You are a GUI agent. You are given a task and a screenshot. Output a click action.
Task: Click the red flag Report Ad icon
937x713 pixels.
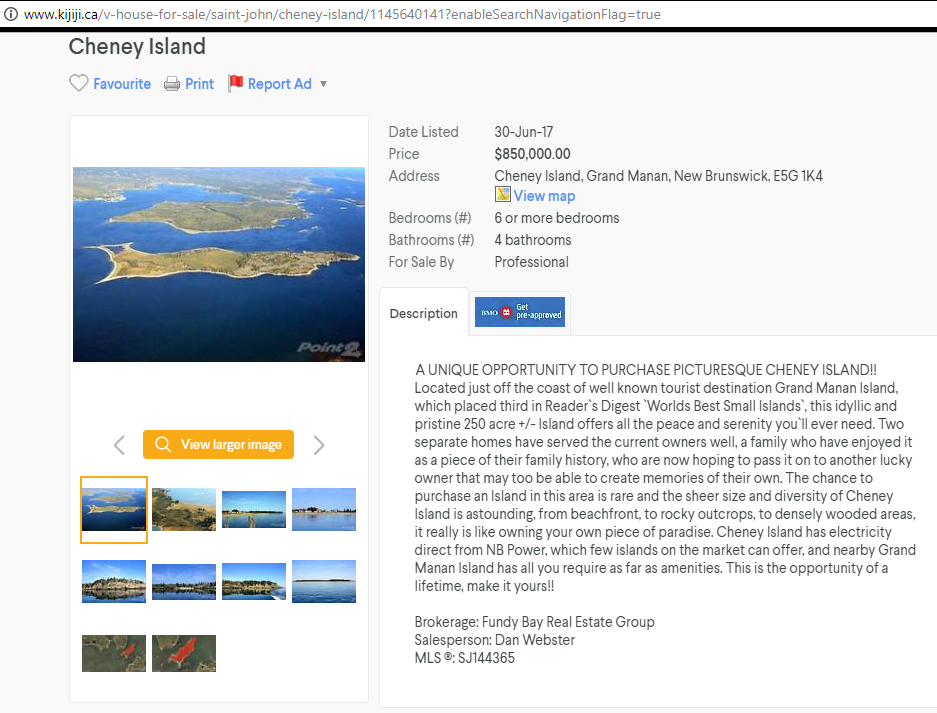point(236,81)
